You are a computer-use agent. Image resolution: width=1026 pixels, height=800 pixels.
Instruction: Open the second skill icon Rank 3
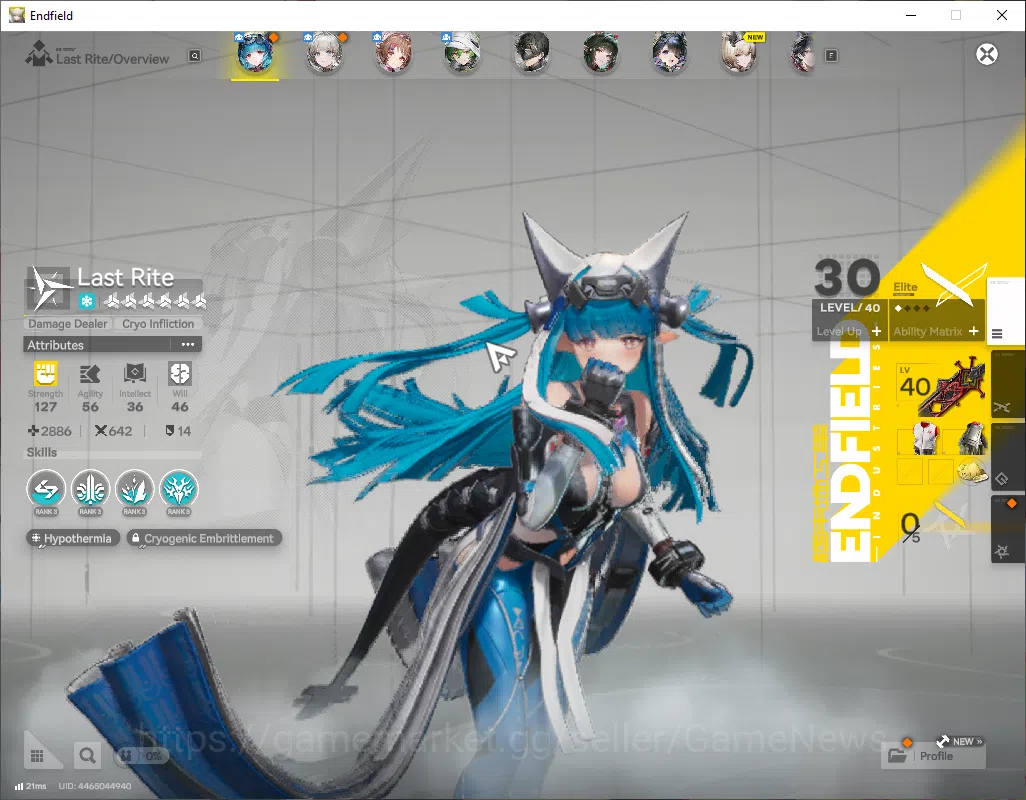(90, 490)
